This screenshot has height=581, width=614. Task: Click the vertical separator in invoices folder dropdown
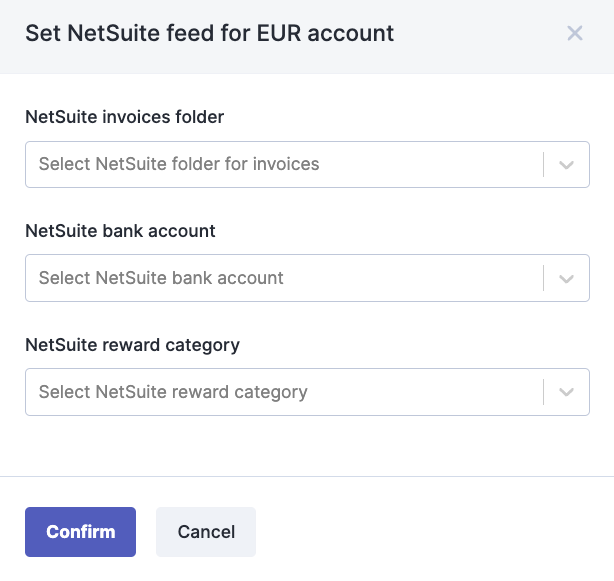click(x=544, y=164)
